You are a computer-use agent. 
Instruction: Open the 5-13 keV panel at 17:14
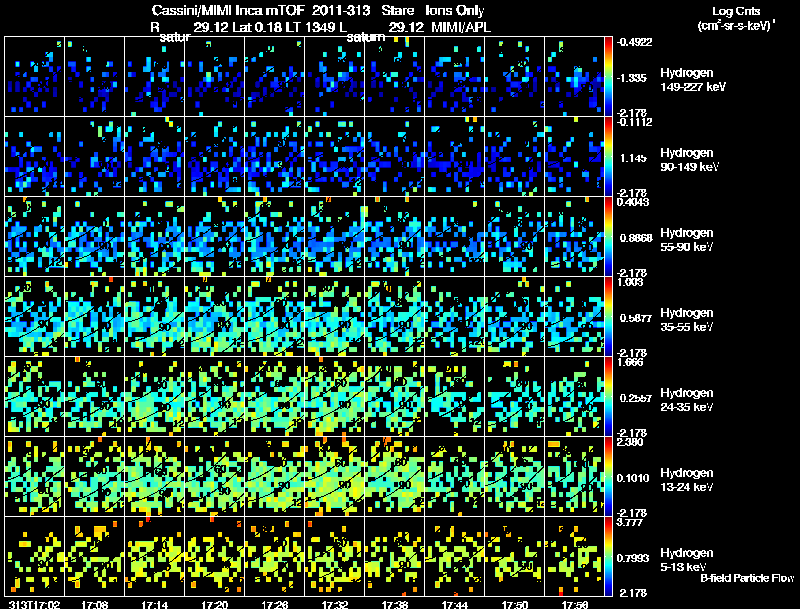tap(155, 557)
